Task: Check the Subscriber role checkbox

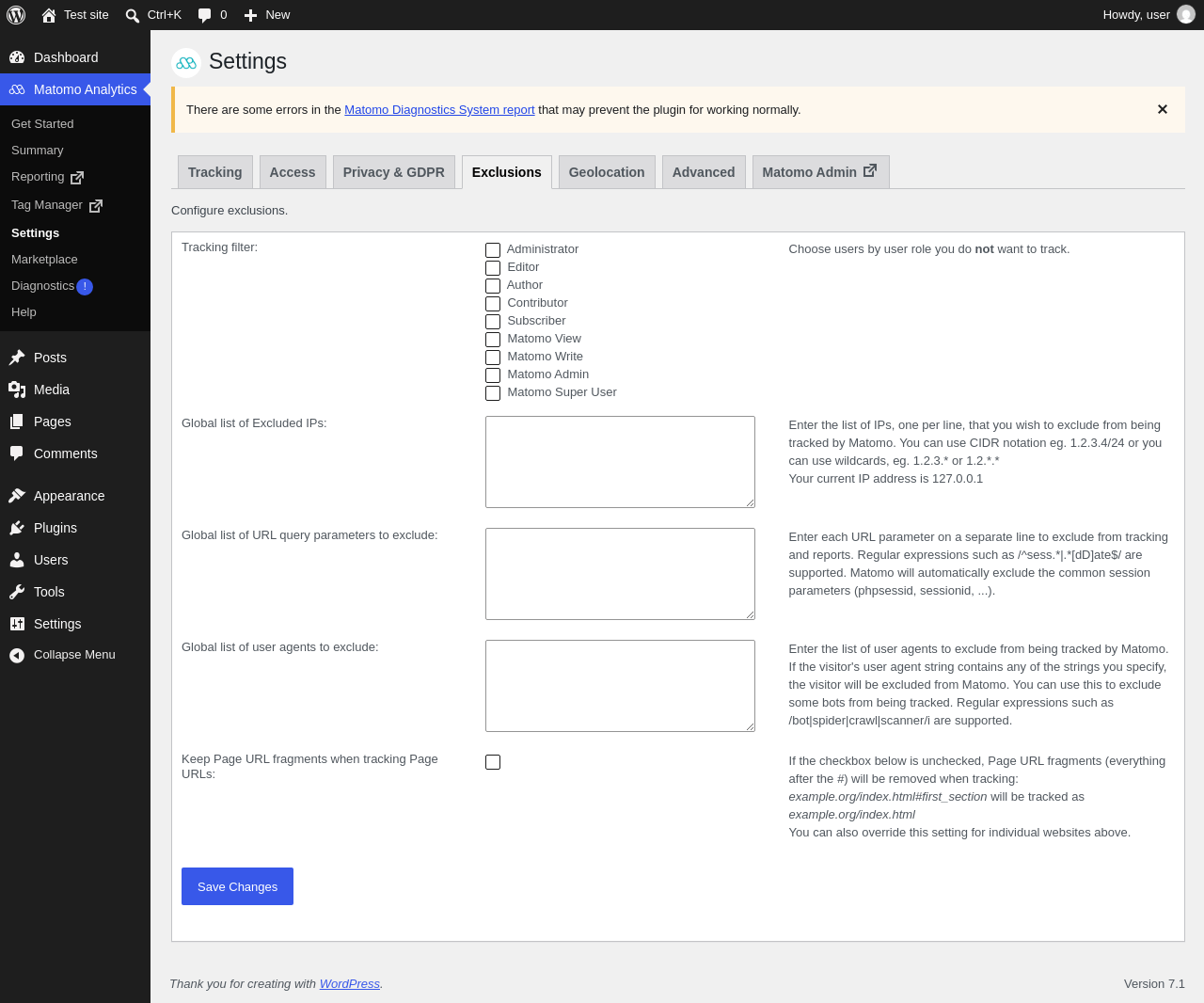Action: (493, 322)
